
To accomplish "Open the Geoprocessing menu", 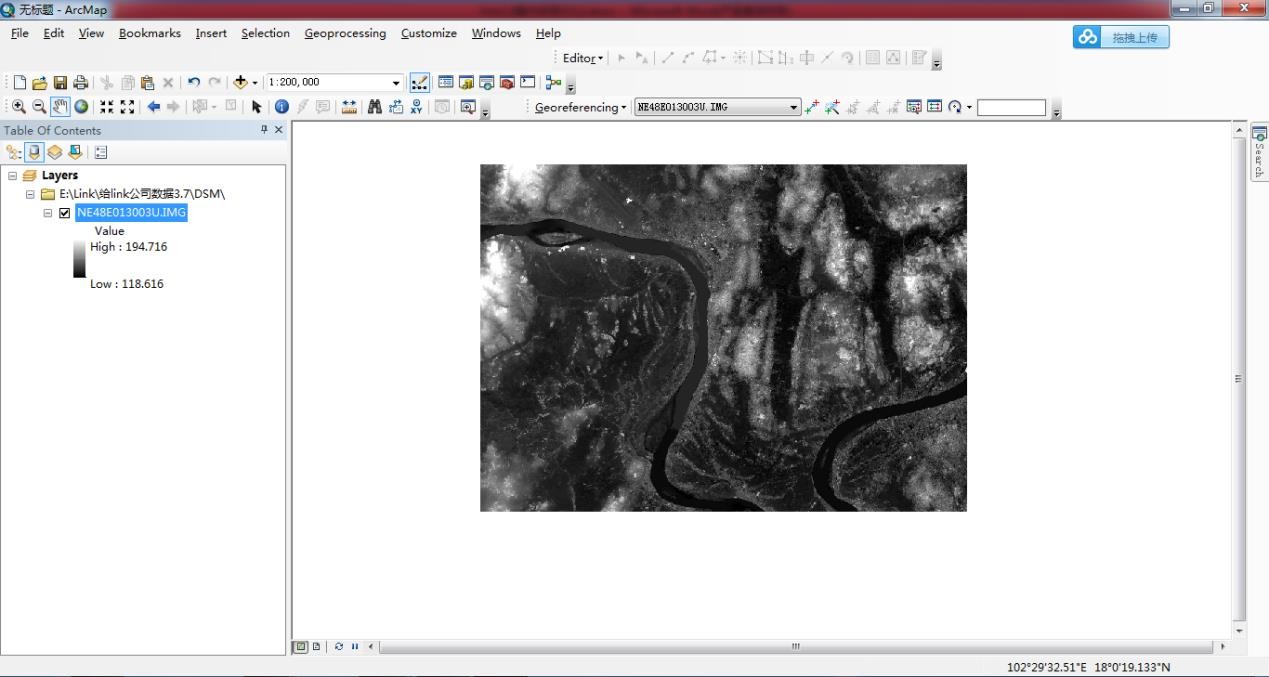I will 345,33.
